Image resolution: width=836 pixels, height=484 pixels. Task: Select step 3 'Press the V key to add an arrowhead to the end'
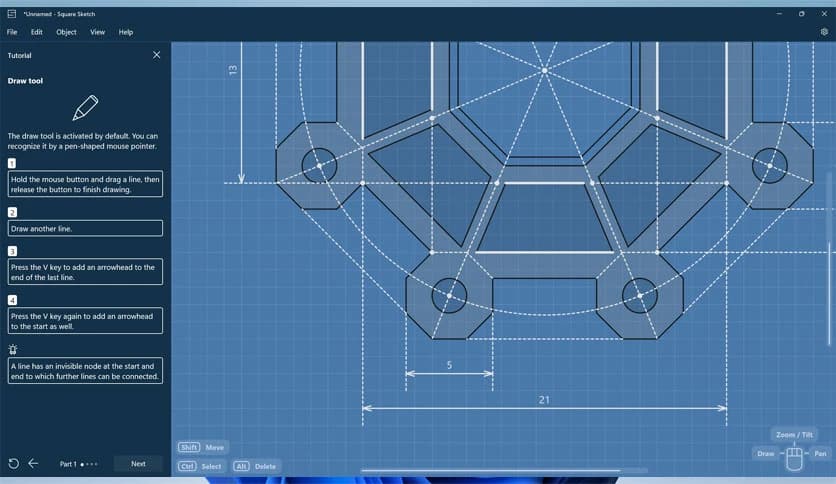click(x=85, y=272)
